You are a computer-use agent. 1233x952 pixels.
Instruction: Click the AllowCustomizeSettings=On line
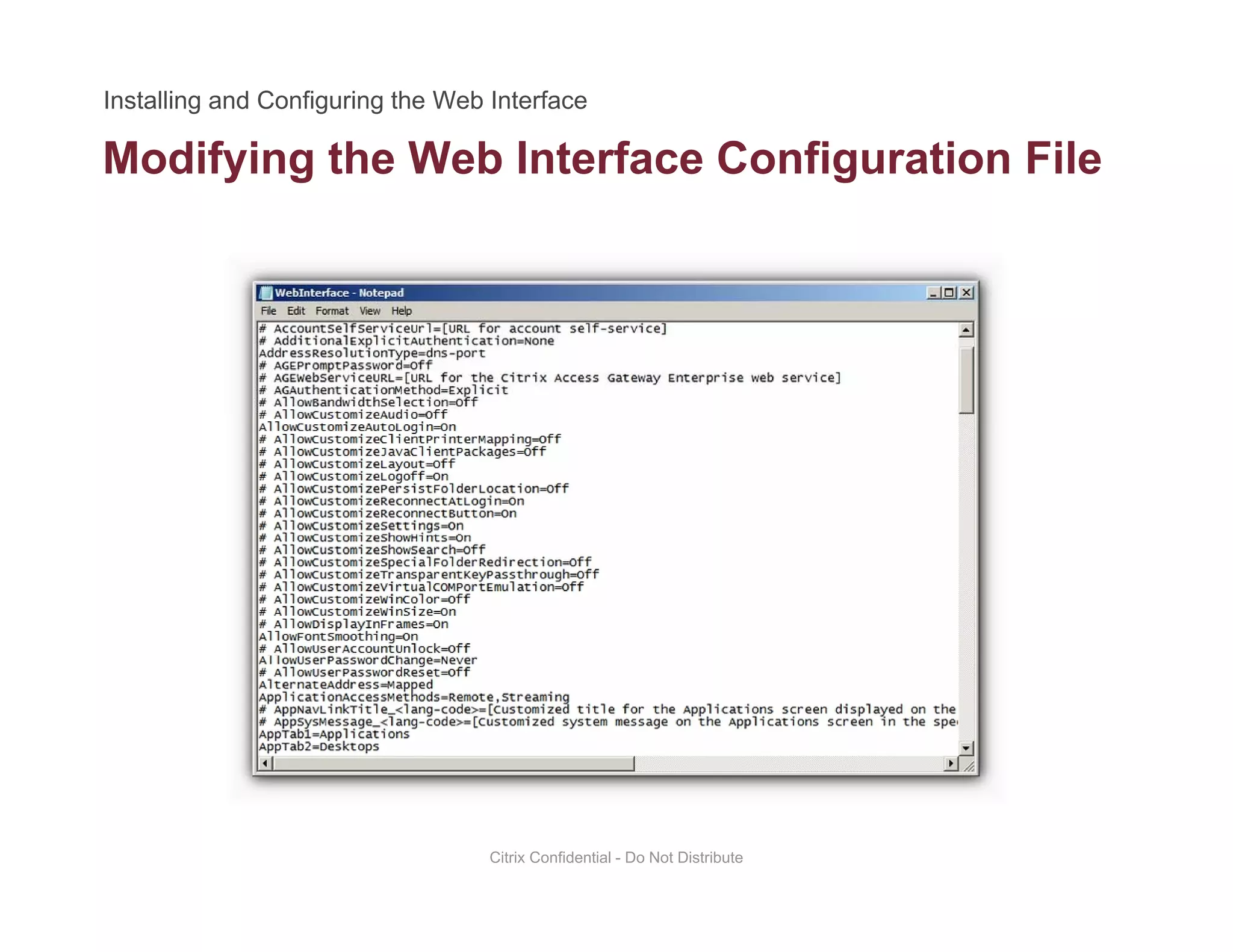click(361, 526)
